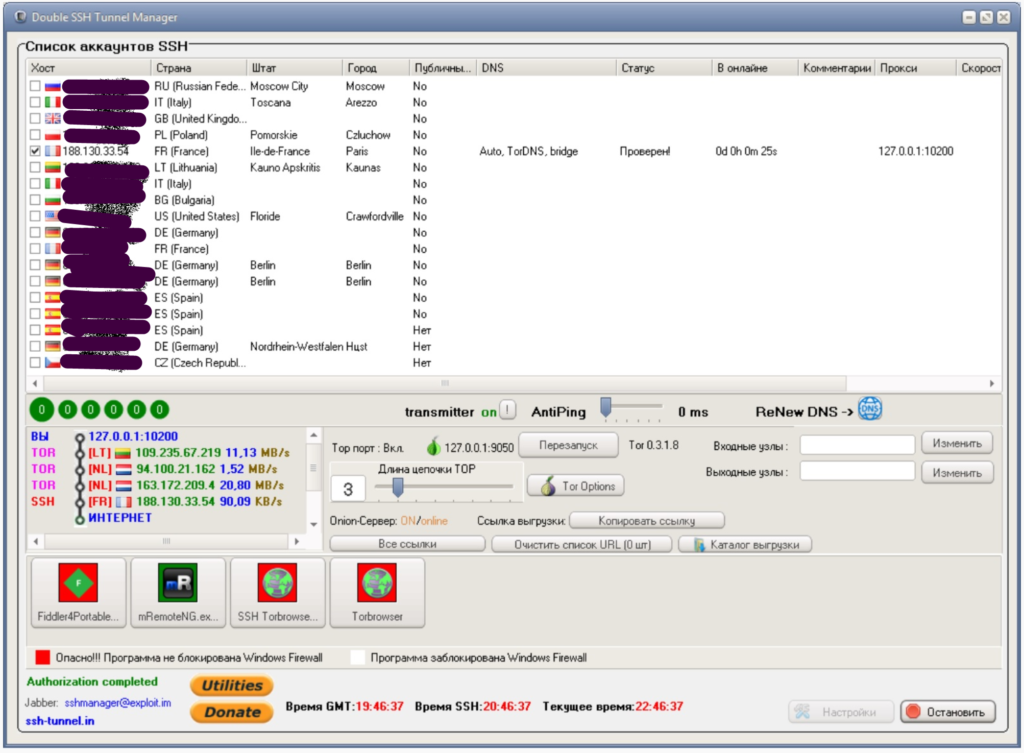Toggle the transmitter on/off switch
Image resolution: width=1024 pixels, height=753 pixels.
(x=506, y=411)
